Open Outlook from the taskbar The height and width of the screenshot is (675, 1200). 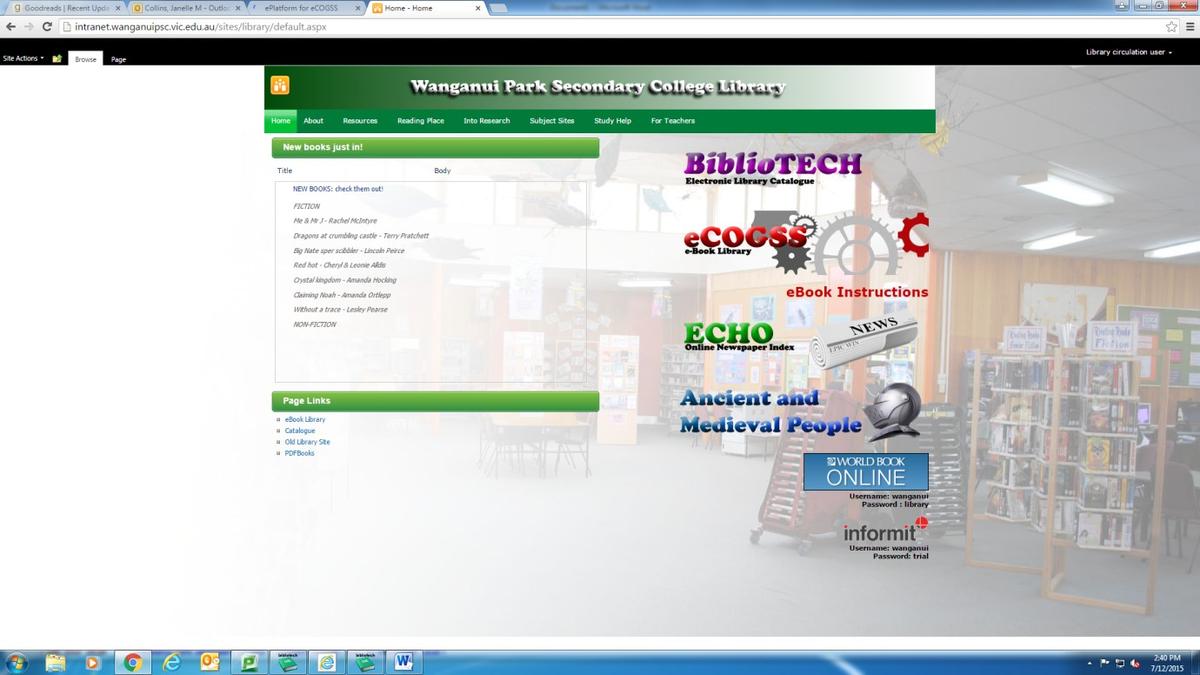pos(210,662)
